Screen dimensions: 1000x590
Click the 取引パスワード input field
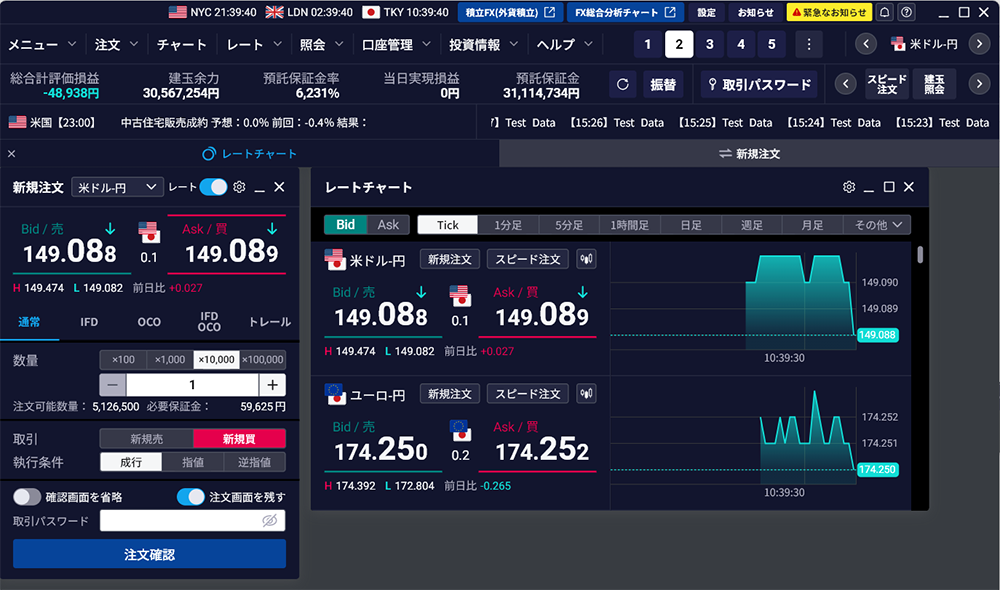[180, 521]
